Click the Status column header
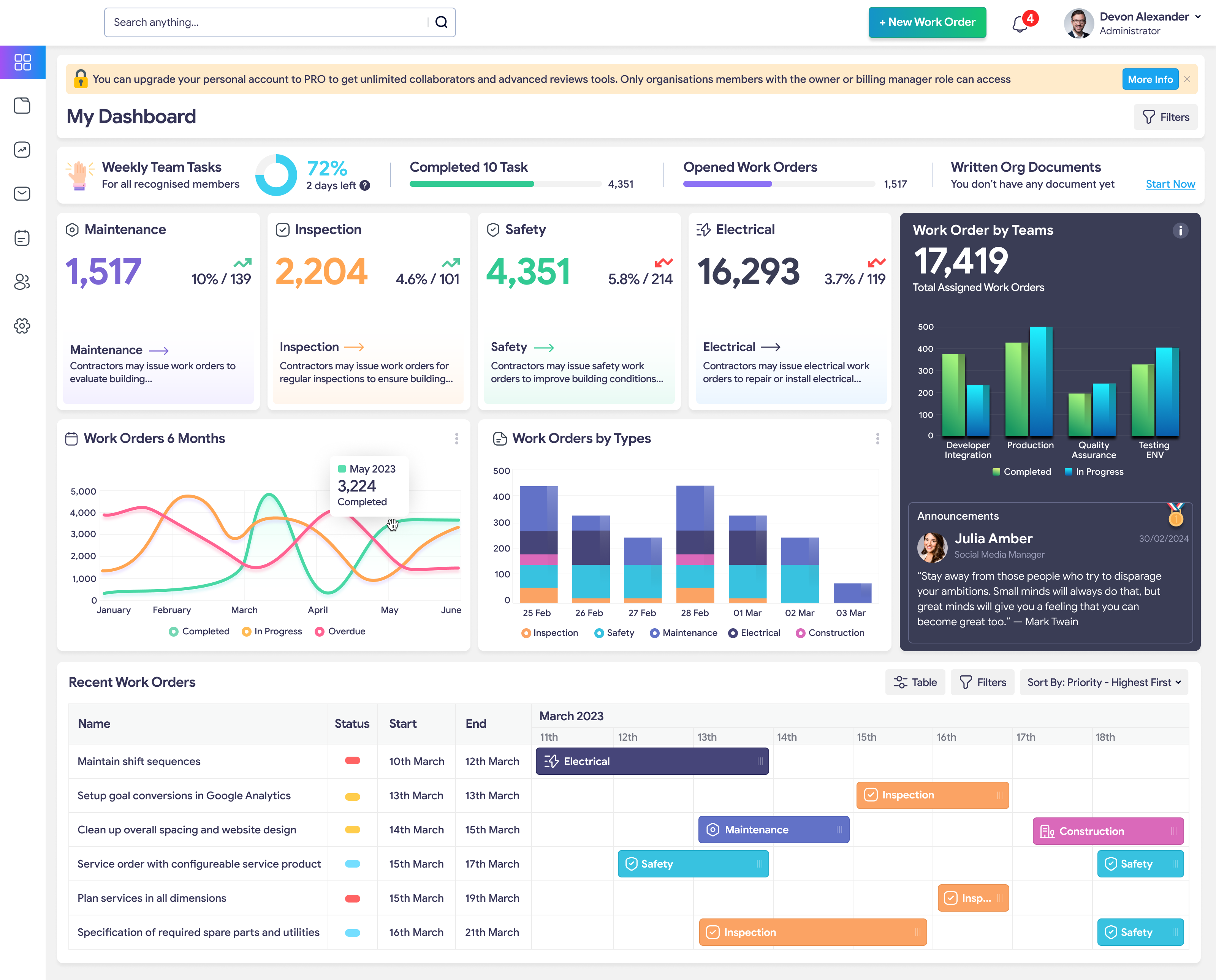 pos(352,723)
